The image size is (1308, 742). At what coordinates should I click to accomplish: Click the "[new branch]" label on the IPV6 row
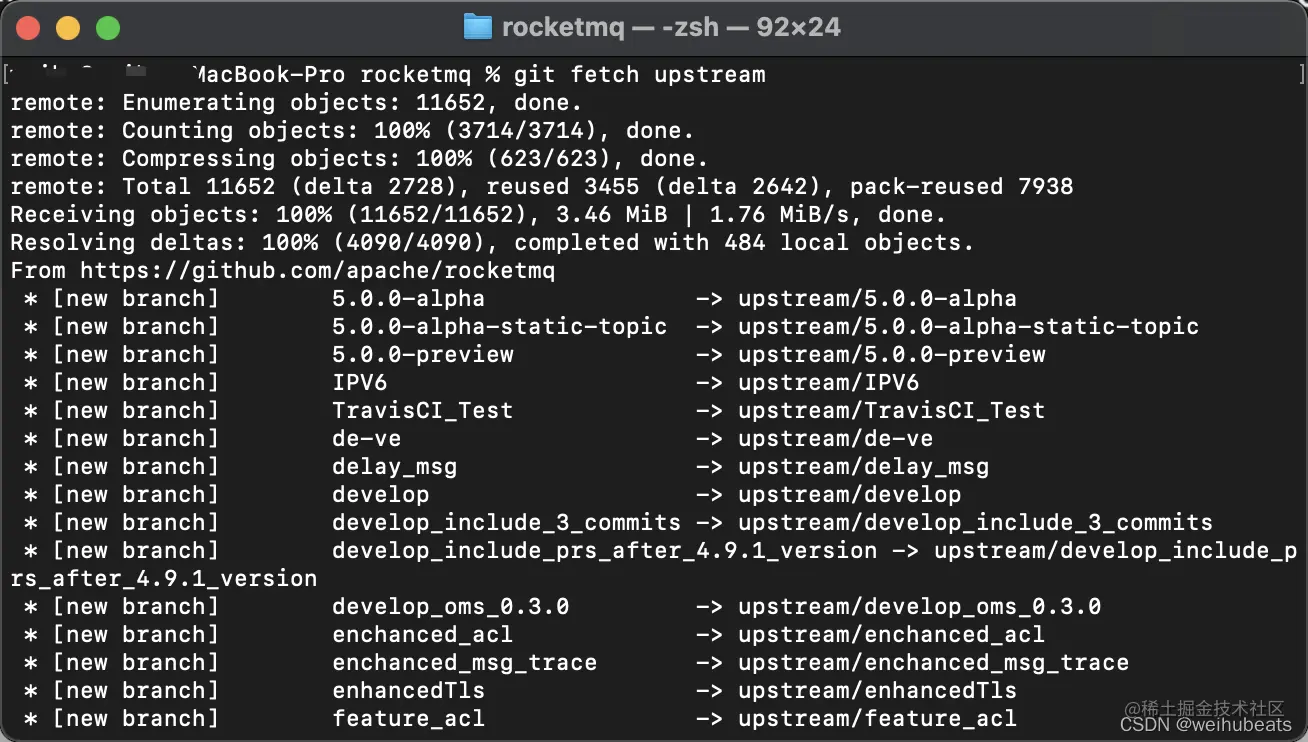coord(135,383)
